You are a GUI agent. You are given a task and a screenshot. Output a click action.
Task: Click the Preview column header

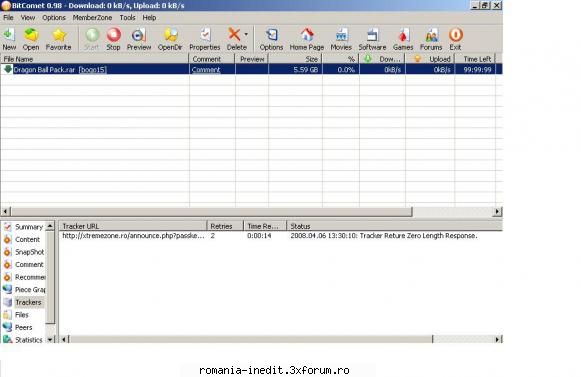pos(252,59)
